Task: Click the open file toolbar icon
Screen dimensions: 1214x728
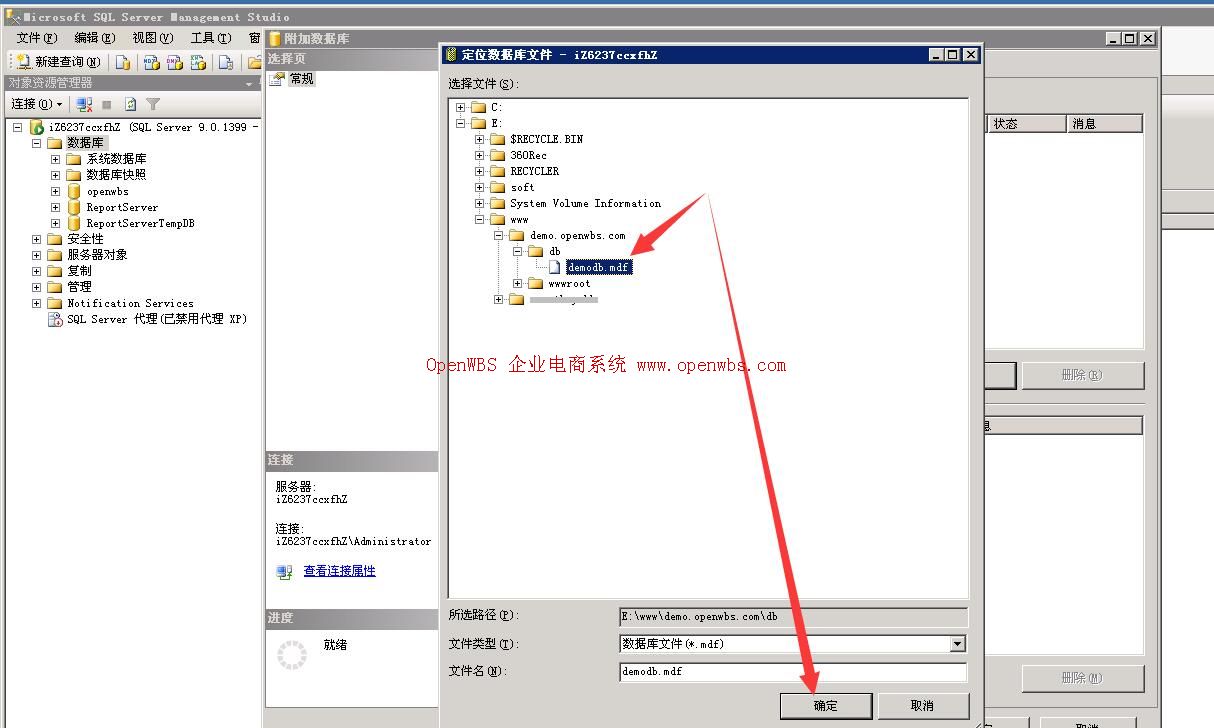Action: pos(256,62)
